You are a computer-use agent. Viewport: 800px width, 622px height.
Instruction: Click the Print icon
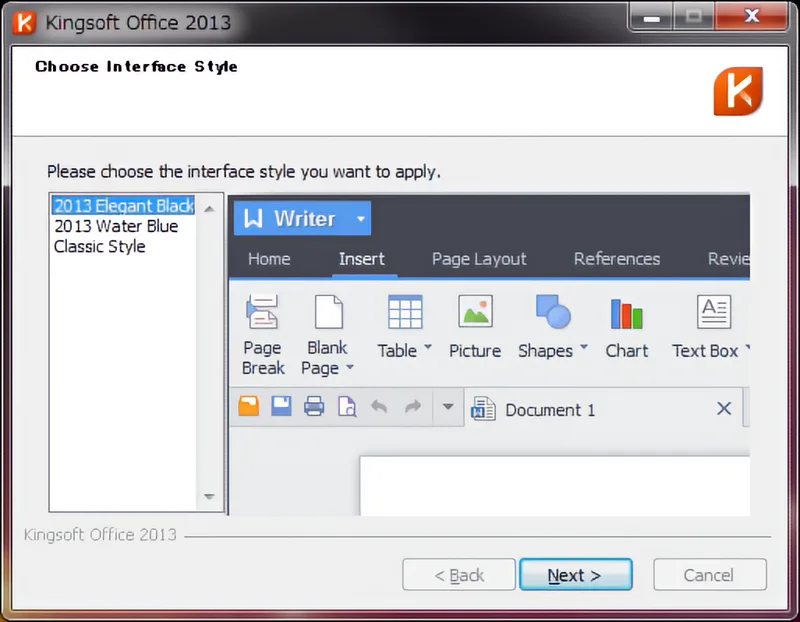pyautogui.click(x=314, y=407)
